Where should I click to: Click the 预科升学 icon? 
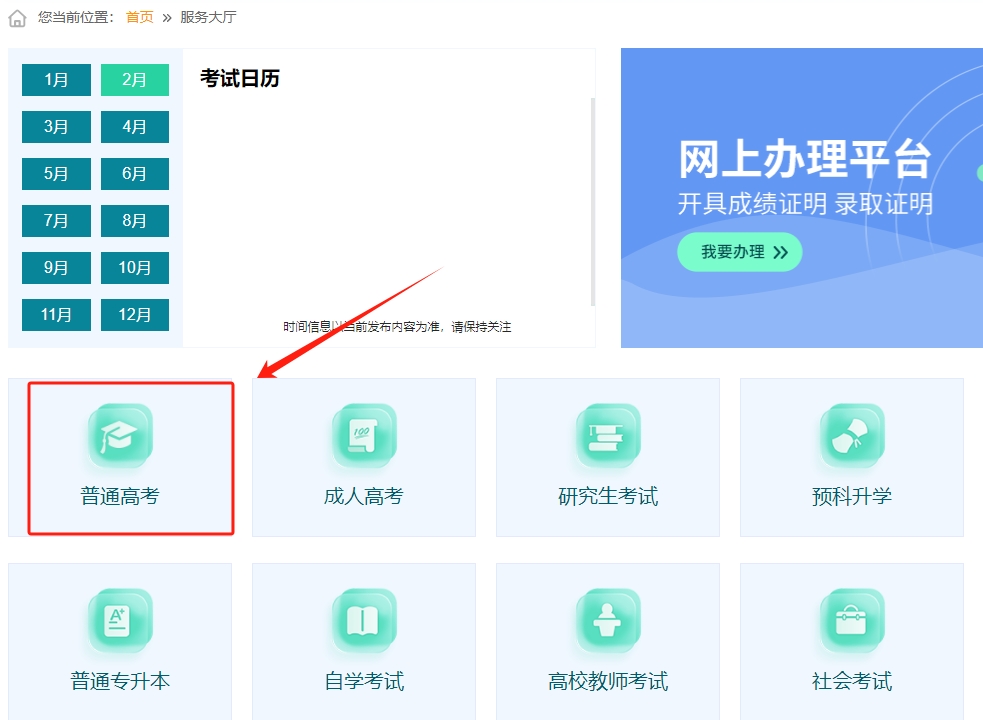852,436
